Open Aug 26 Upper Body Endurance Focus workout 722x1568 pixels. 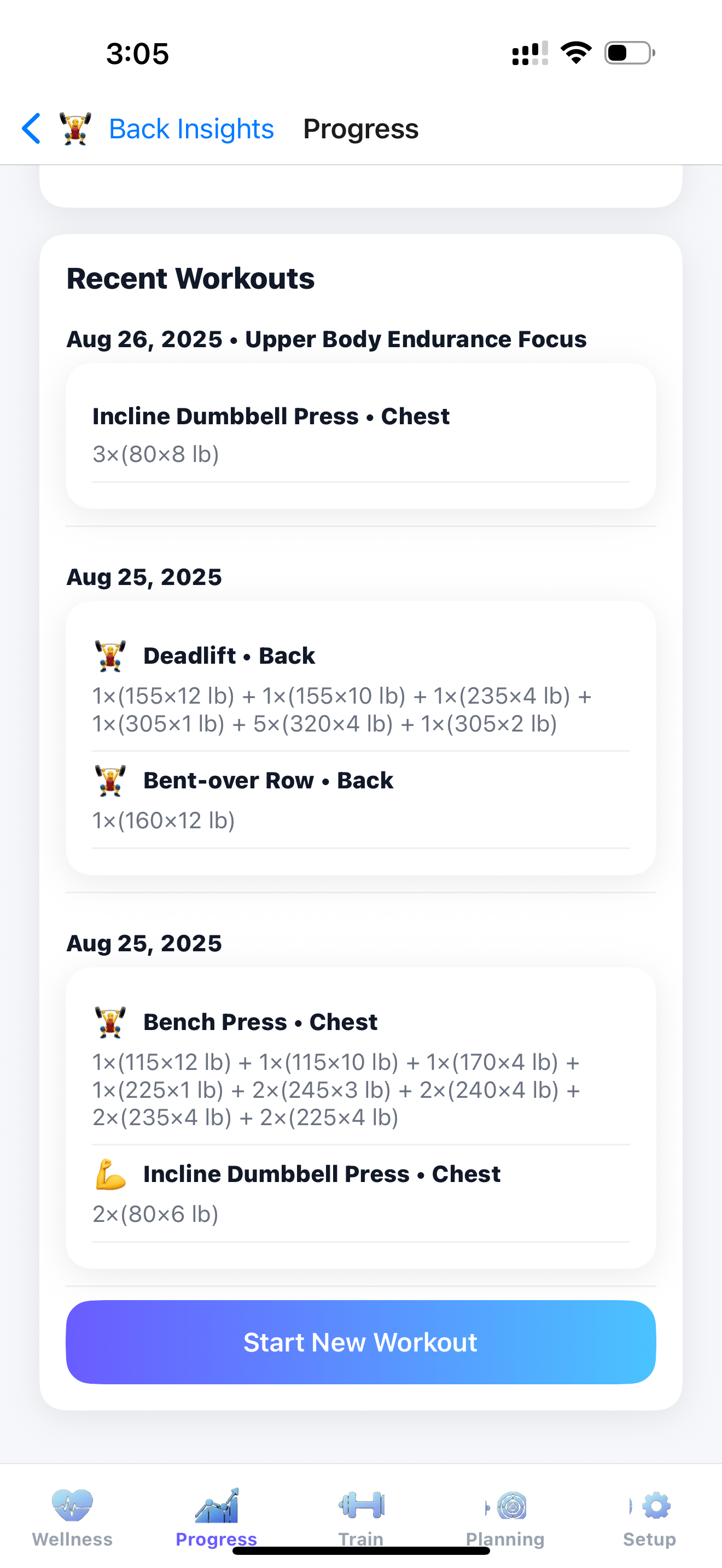pos(327,339)
